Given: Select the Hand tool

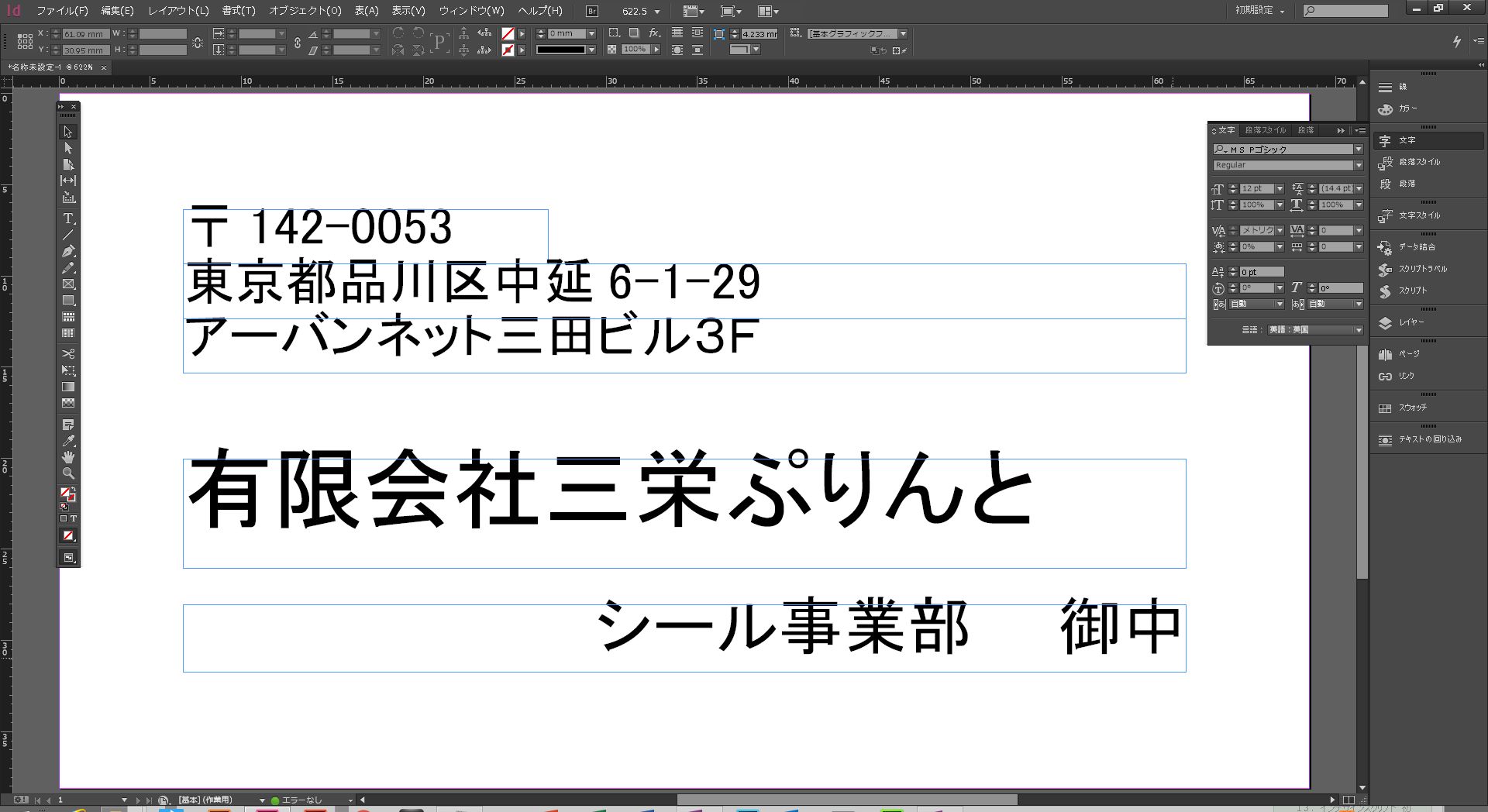Looking at the screenshot, I should (x=68, y=457).
